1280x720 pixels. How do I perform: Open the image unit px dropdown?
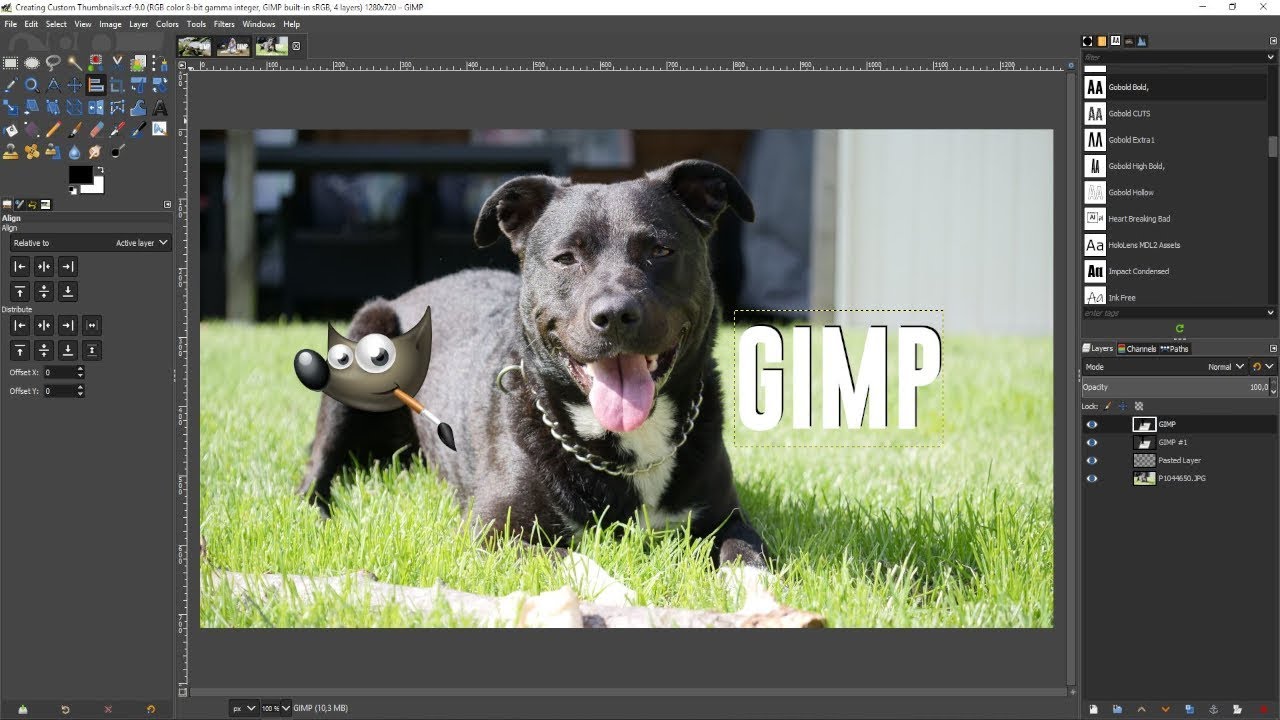pyautogui.click(x=244, y=708)
